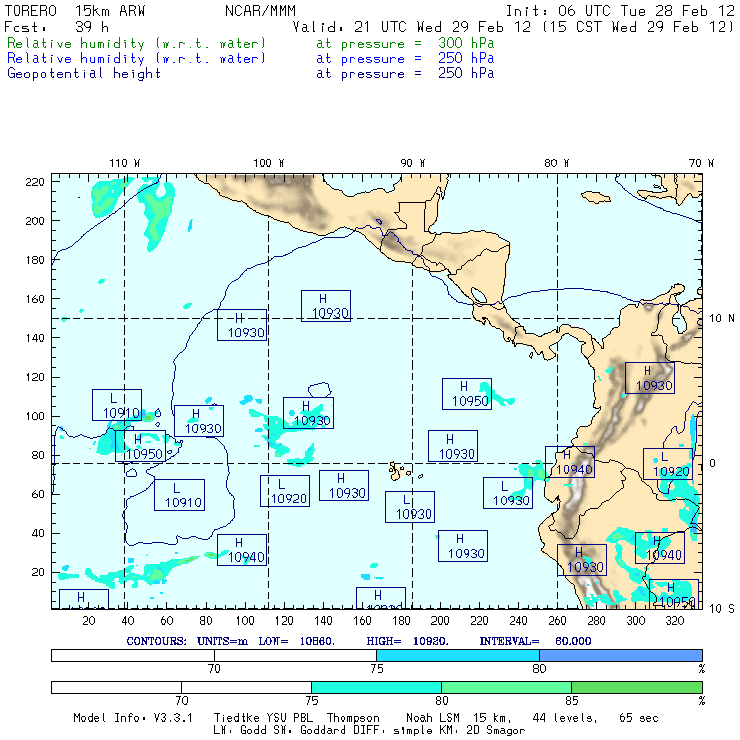740x740 pixels.
Task: Click the 'Thompson' microphysics text
Action: (353, 718)
